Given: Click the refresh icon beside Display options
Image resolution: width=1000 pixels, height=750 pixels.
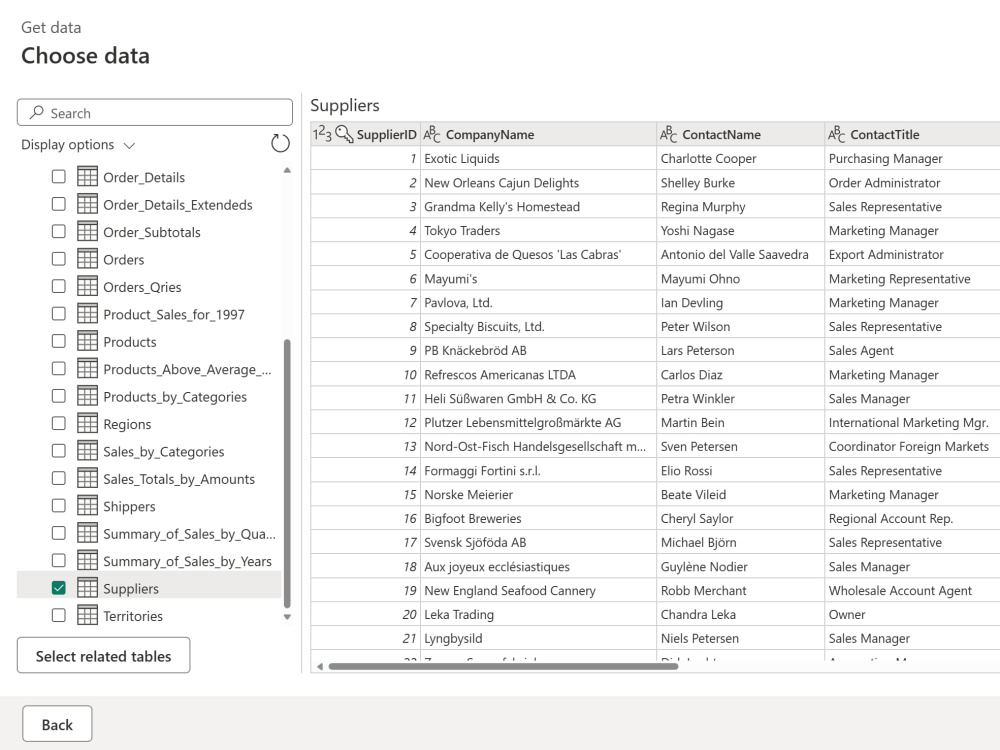Looking at the screenshot, I should pos(280,143).
